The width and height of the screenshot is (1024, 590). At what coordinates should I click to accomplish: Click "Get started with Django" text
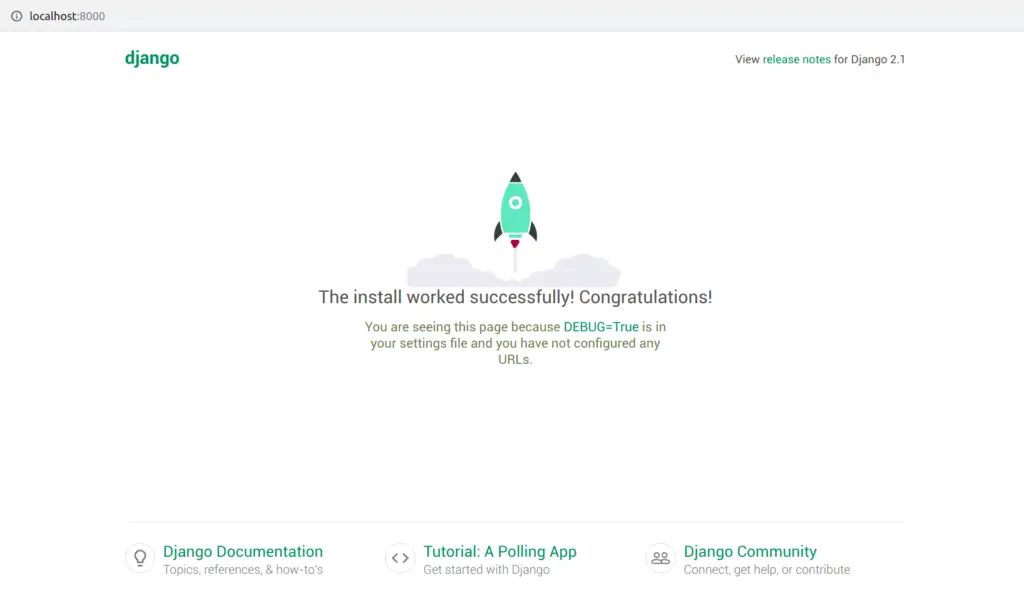pos(487,570)
